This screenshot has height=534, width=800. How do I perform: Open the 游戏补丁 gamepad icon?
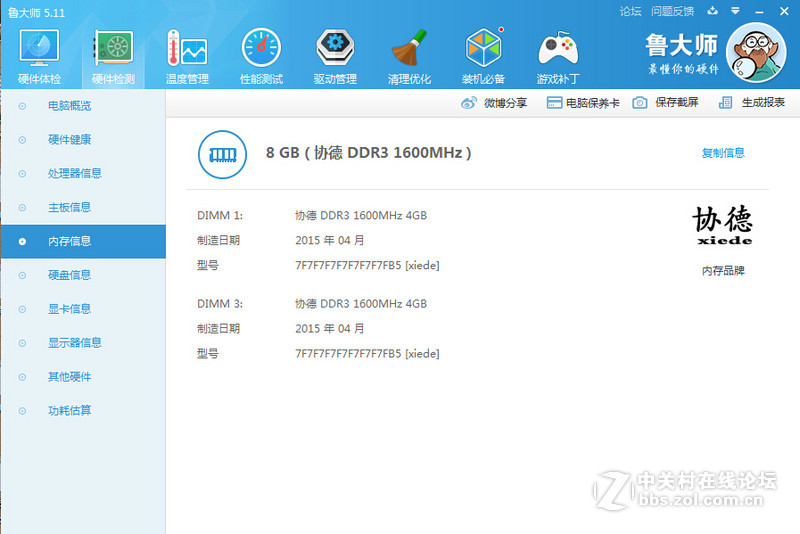[x=558, y=48]
